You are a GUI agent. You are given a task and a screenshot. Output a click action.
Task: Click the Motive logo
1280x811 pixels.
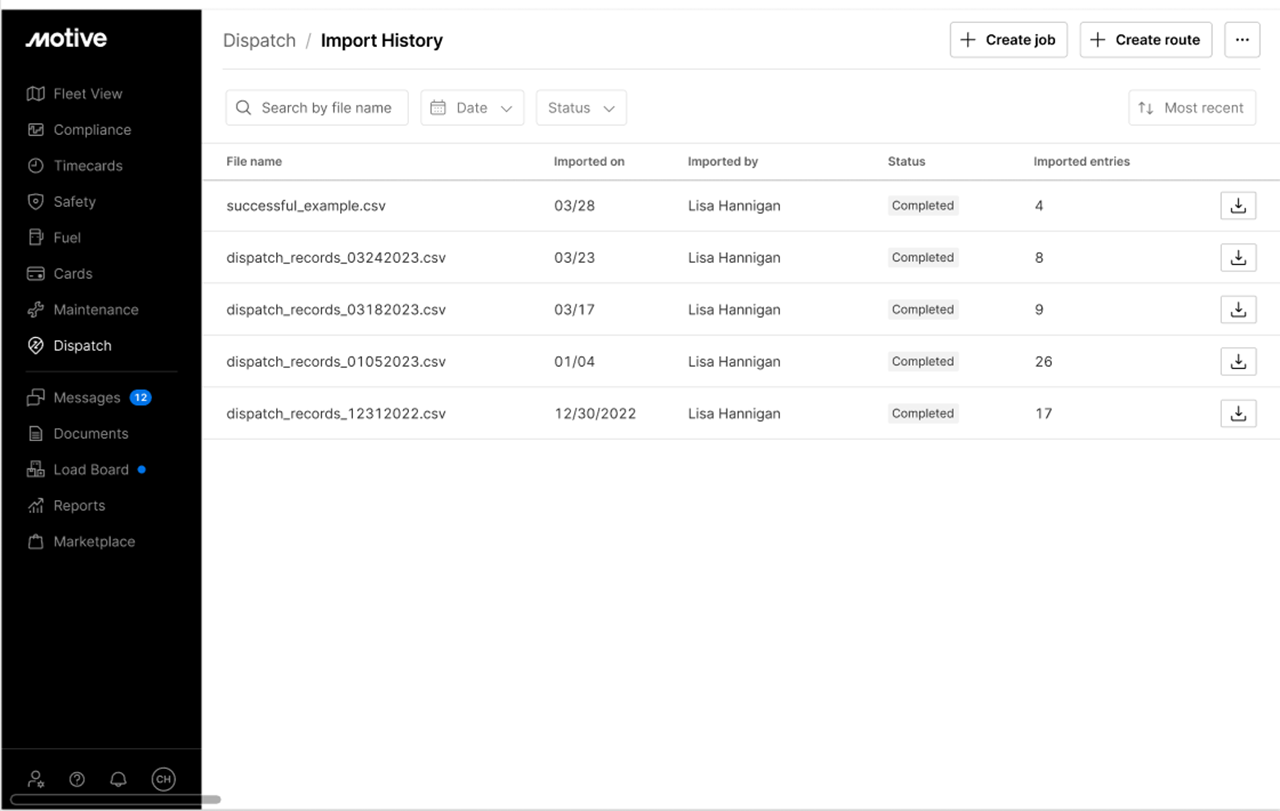point(66,39)
